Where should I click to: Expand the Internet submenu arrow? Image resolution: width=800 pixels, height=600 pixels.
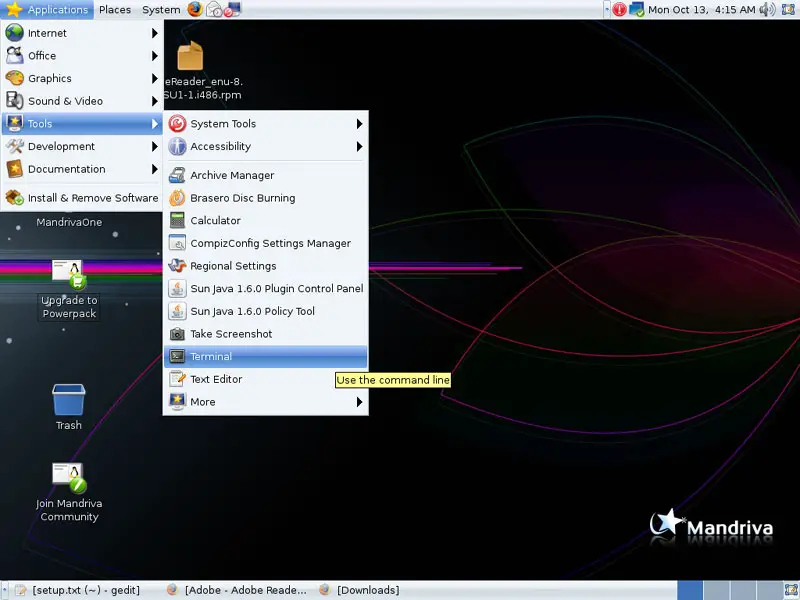click(x=155, y=33)
